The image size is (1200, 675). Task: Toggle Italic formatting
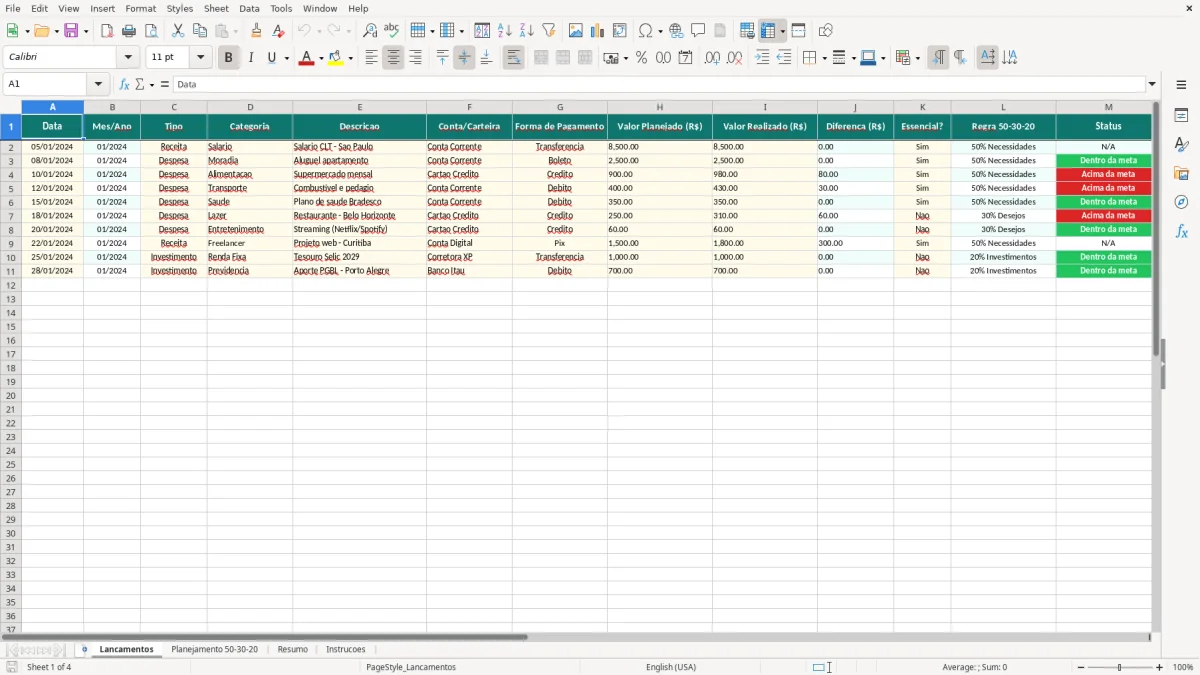point(250,58)
